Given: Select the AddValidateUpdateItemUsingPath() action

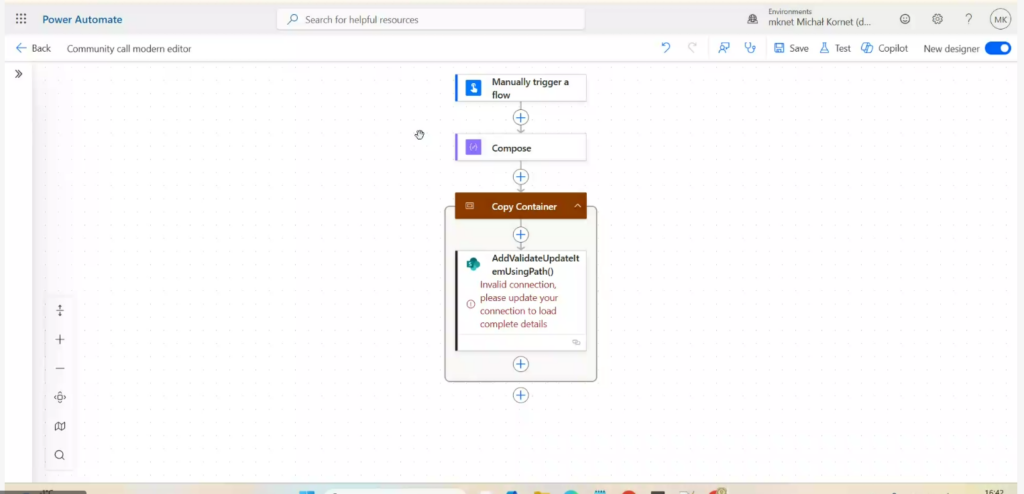Looking at the screenshot, I should [x=520, y=301].
